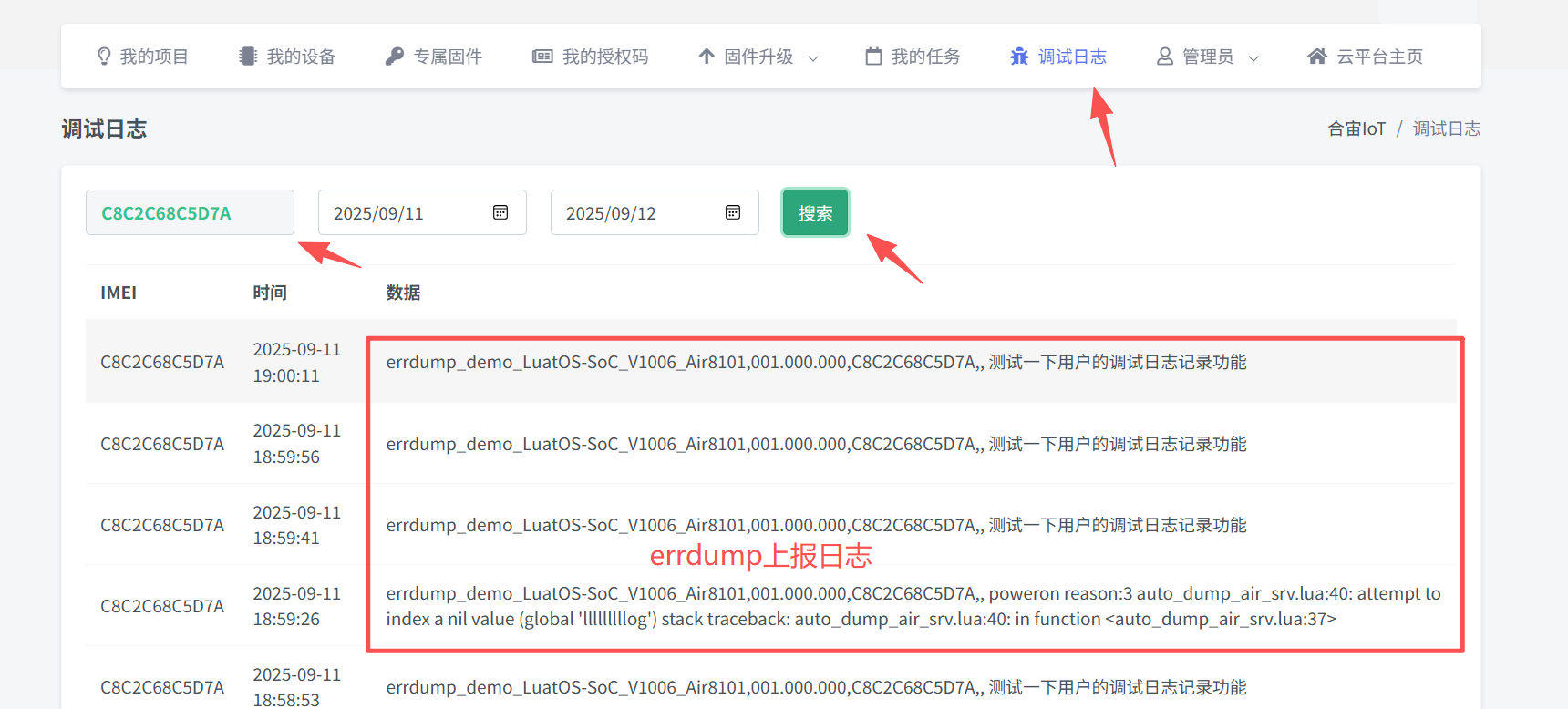Click the home icon beside 云平台主页
This screenshot has width=1568, height=709.
1317,57
